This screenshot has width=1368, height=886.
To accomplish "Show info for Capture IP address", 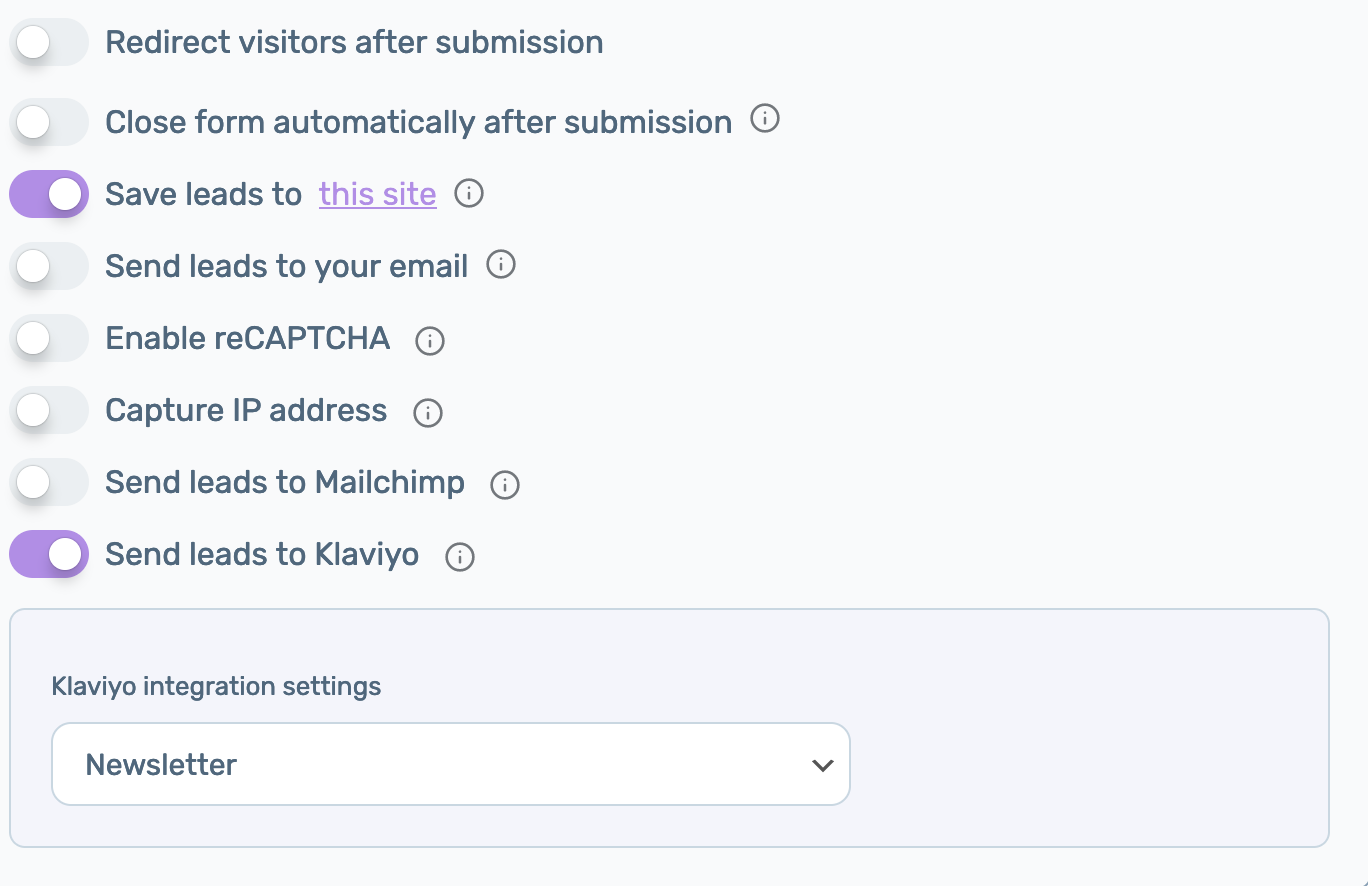I will 428,413.
